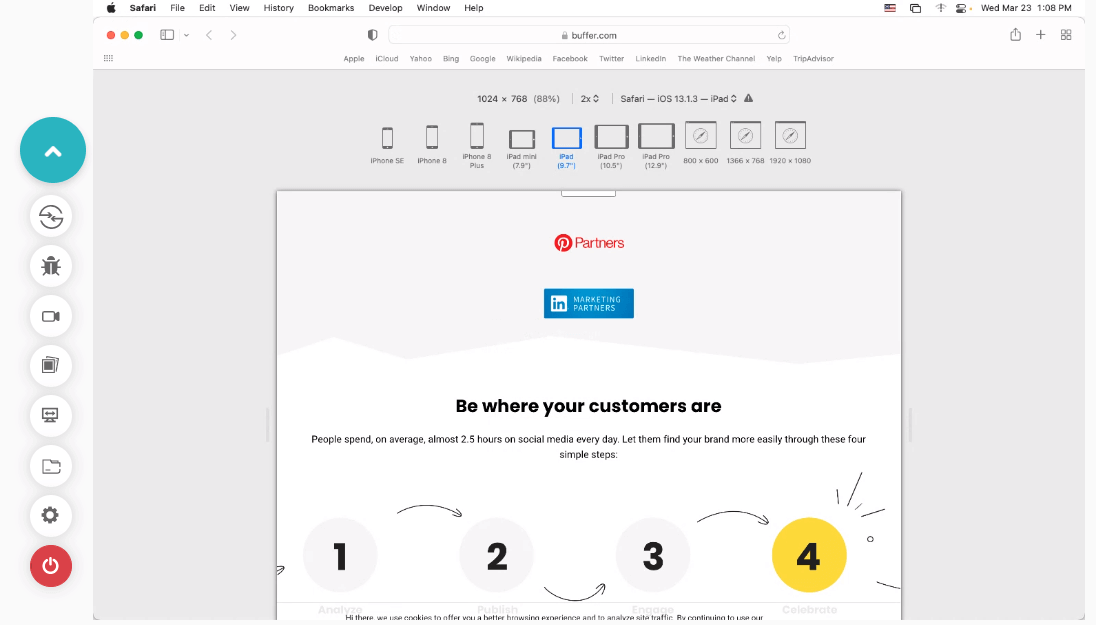Click the Safari sidebar toggle icon
The image size is (1096, 625).
[x=167, y=35]
